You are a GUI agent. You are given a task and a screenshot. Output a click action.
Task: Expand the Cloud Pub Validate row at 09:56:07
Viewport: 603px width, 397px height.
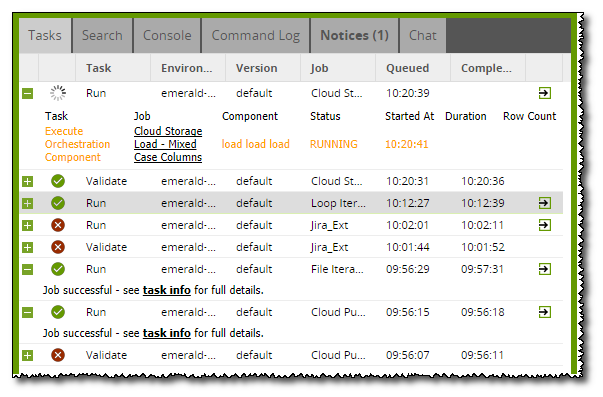[x=27, y=355]
